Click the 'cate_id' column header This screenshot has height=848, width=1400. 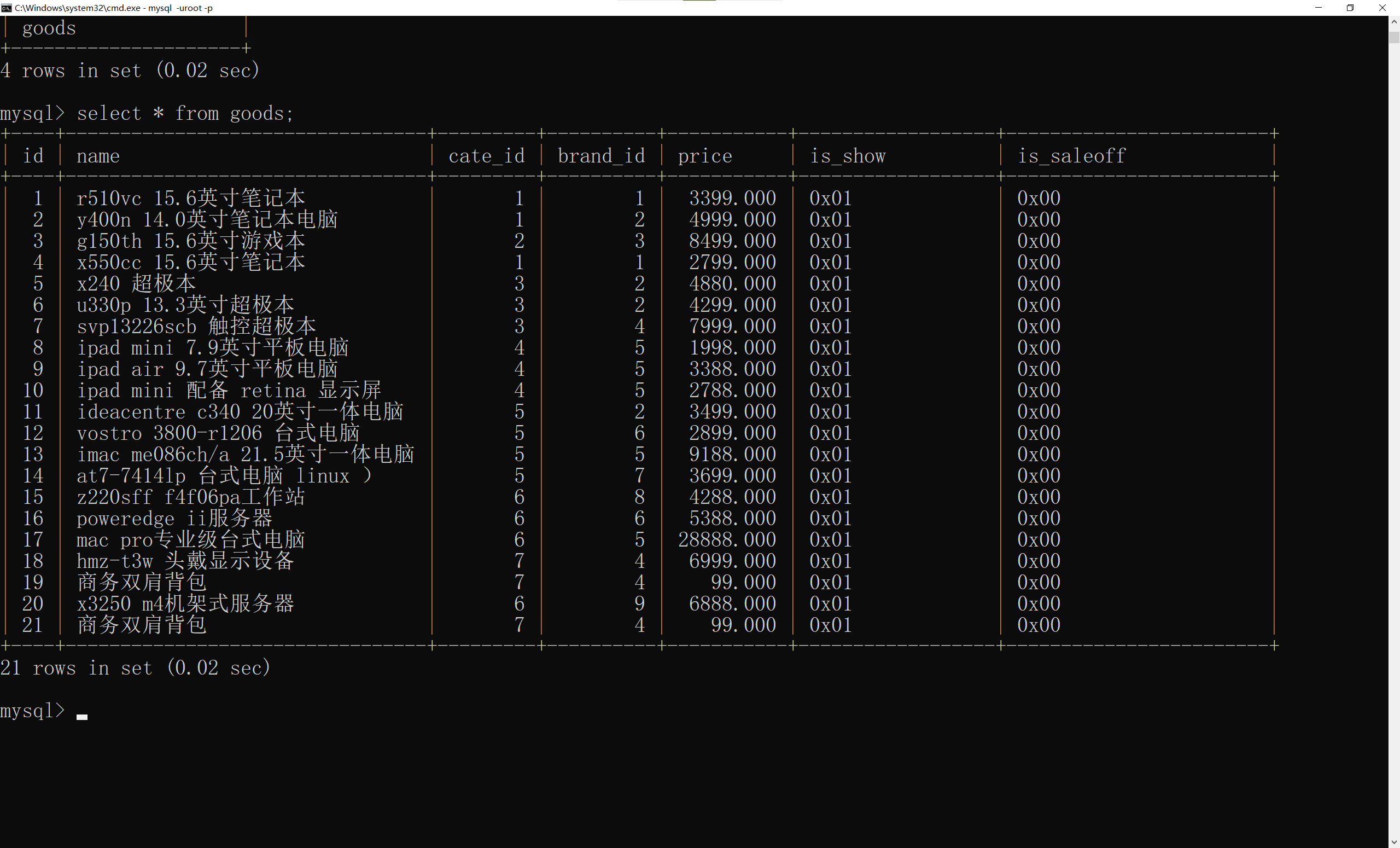click(486, 156)
